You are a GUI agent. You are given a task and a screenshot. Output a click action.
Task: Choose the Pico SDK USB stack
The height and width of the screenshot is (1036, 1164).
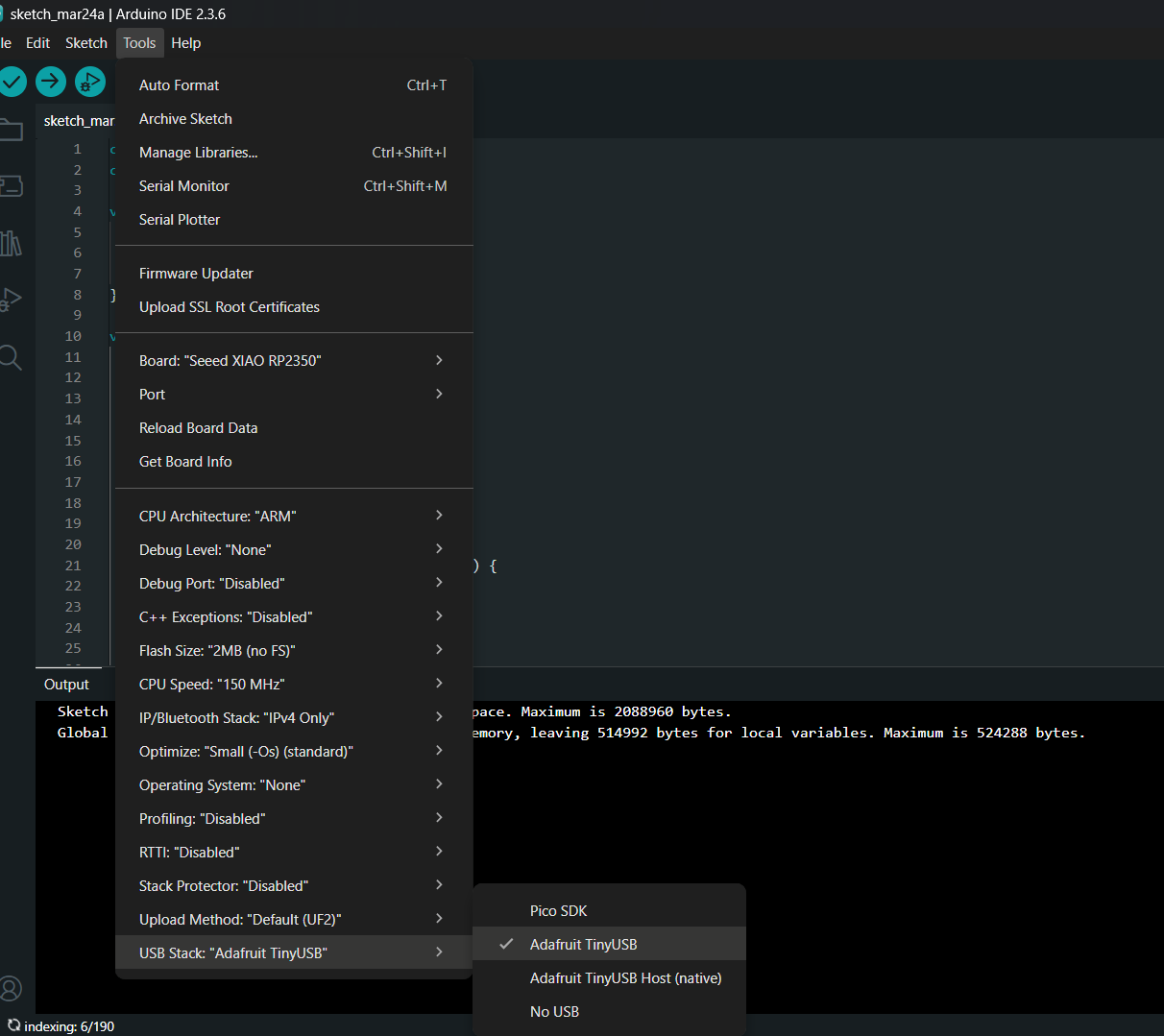pyautogui.click(x=609, y=910)
